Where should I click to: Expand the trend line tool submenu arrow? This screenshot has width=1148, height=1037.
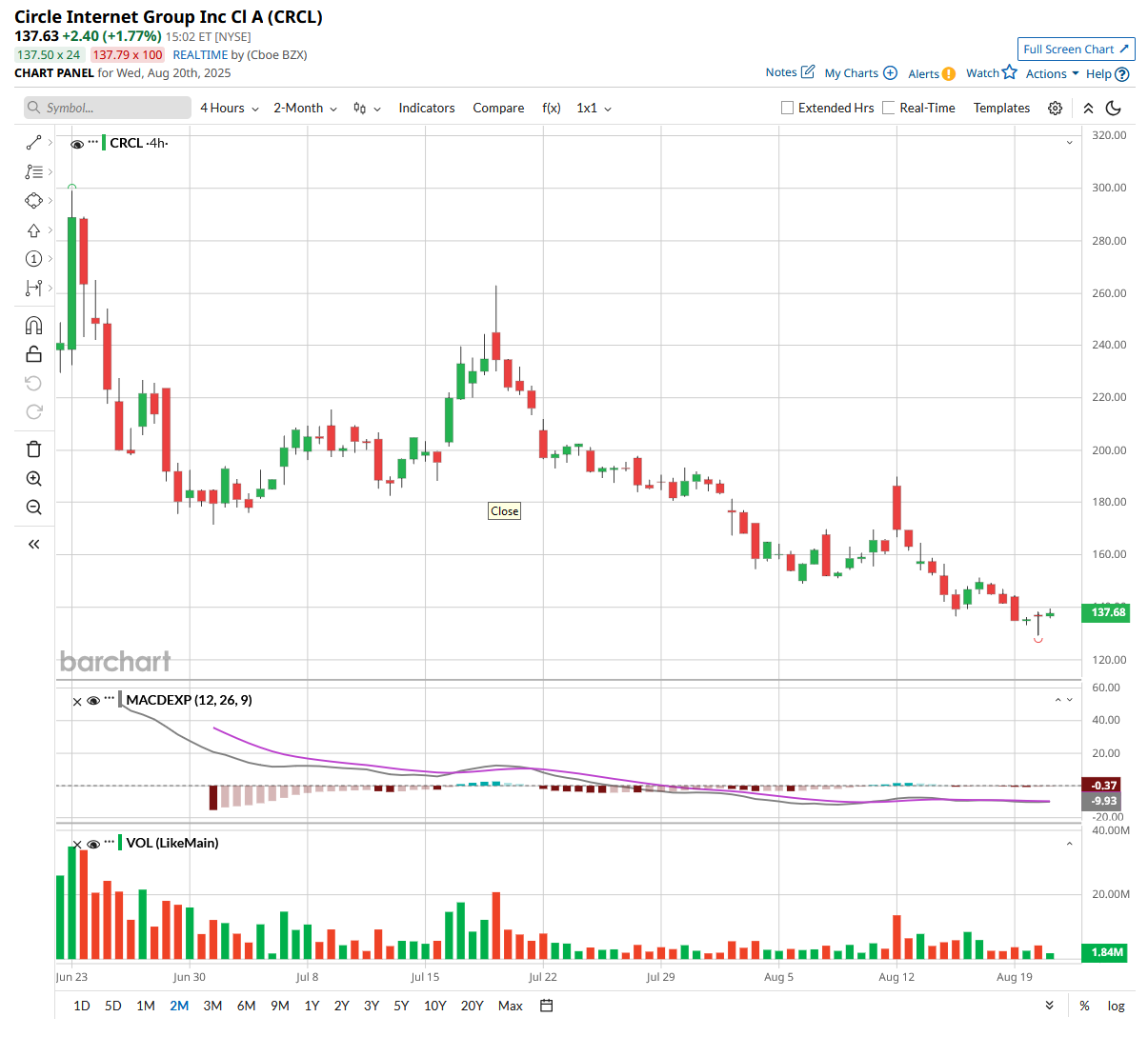tap(50, 143)
